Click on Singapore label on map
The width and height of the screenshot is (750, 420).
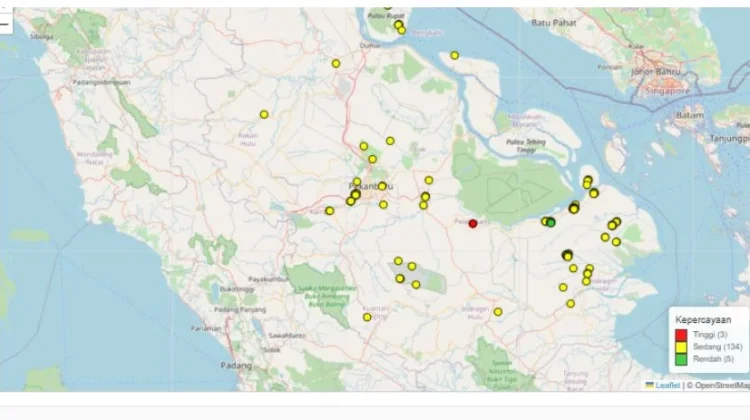(x=668, y=90)
